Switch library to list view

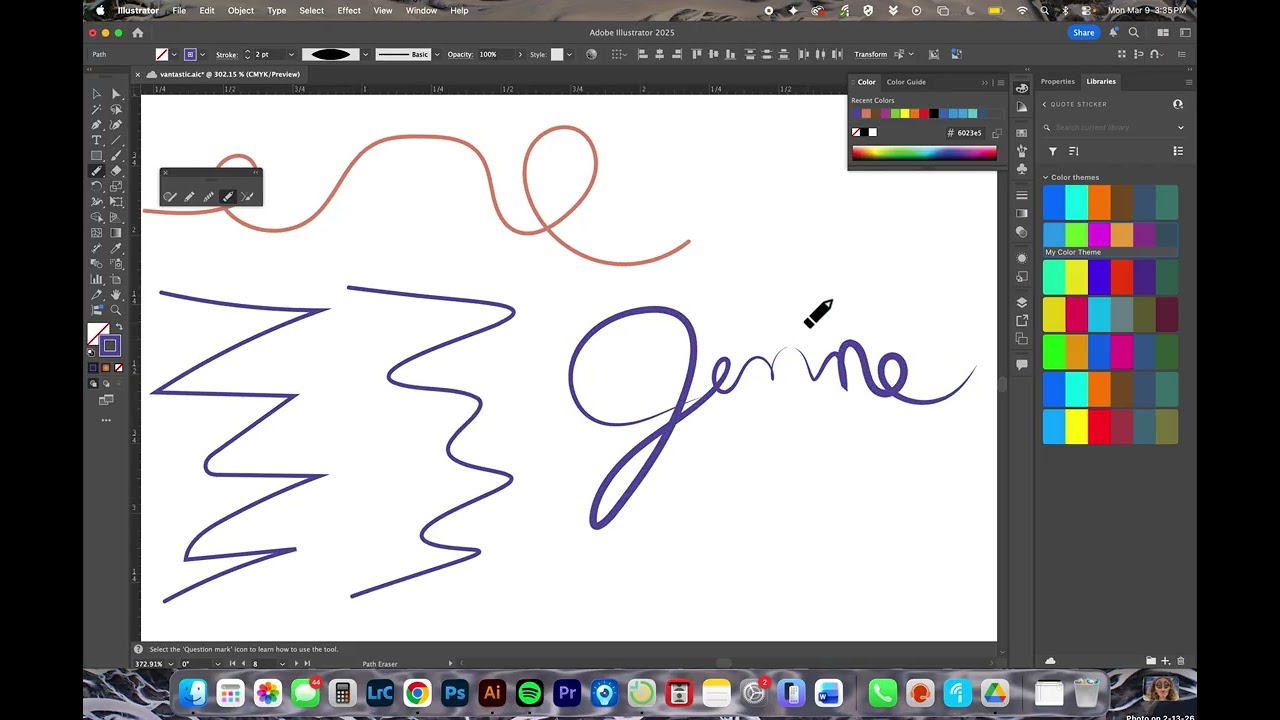pos(1178,151)
